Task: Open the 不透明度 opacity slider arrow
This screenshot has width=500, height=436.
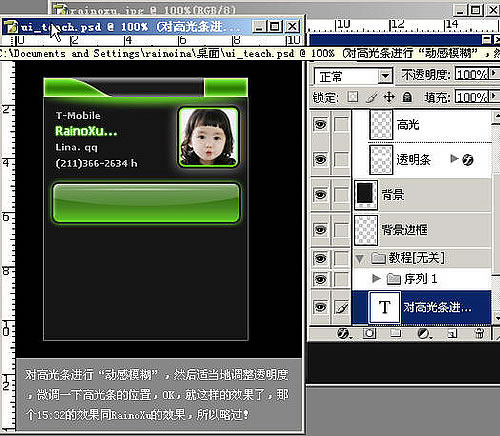Action: [x=494, y=74]
